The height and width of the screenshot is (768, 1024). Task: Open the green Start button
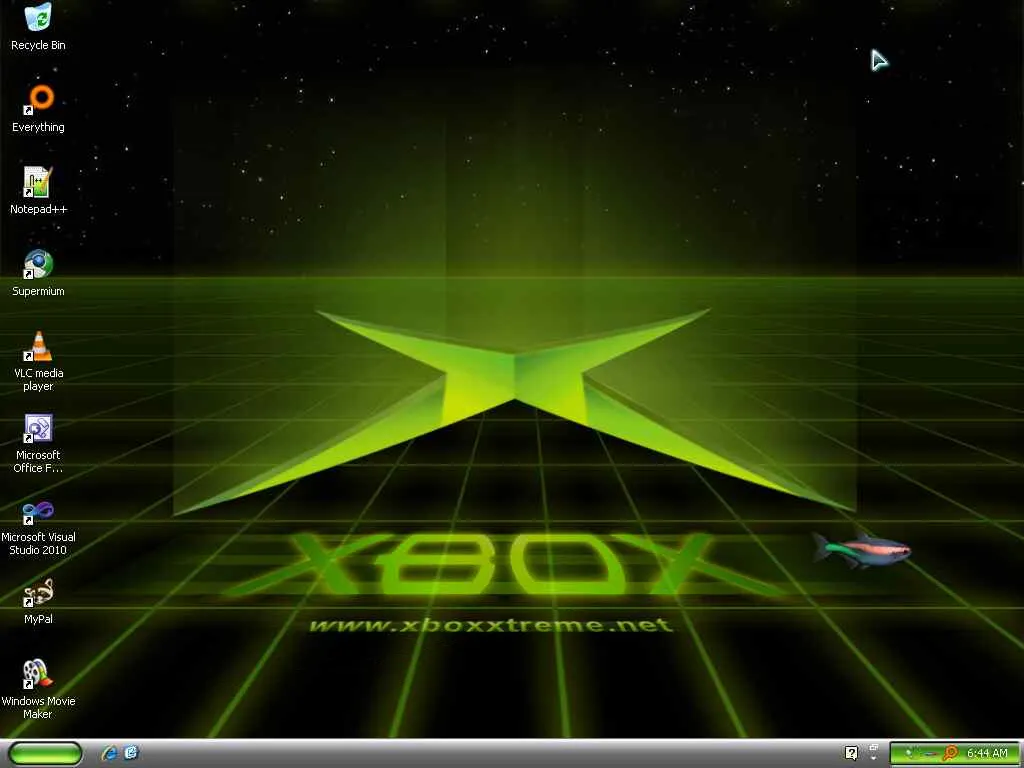point(45,753)
